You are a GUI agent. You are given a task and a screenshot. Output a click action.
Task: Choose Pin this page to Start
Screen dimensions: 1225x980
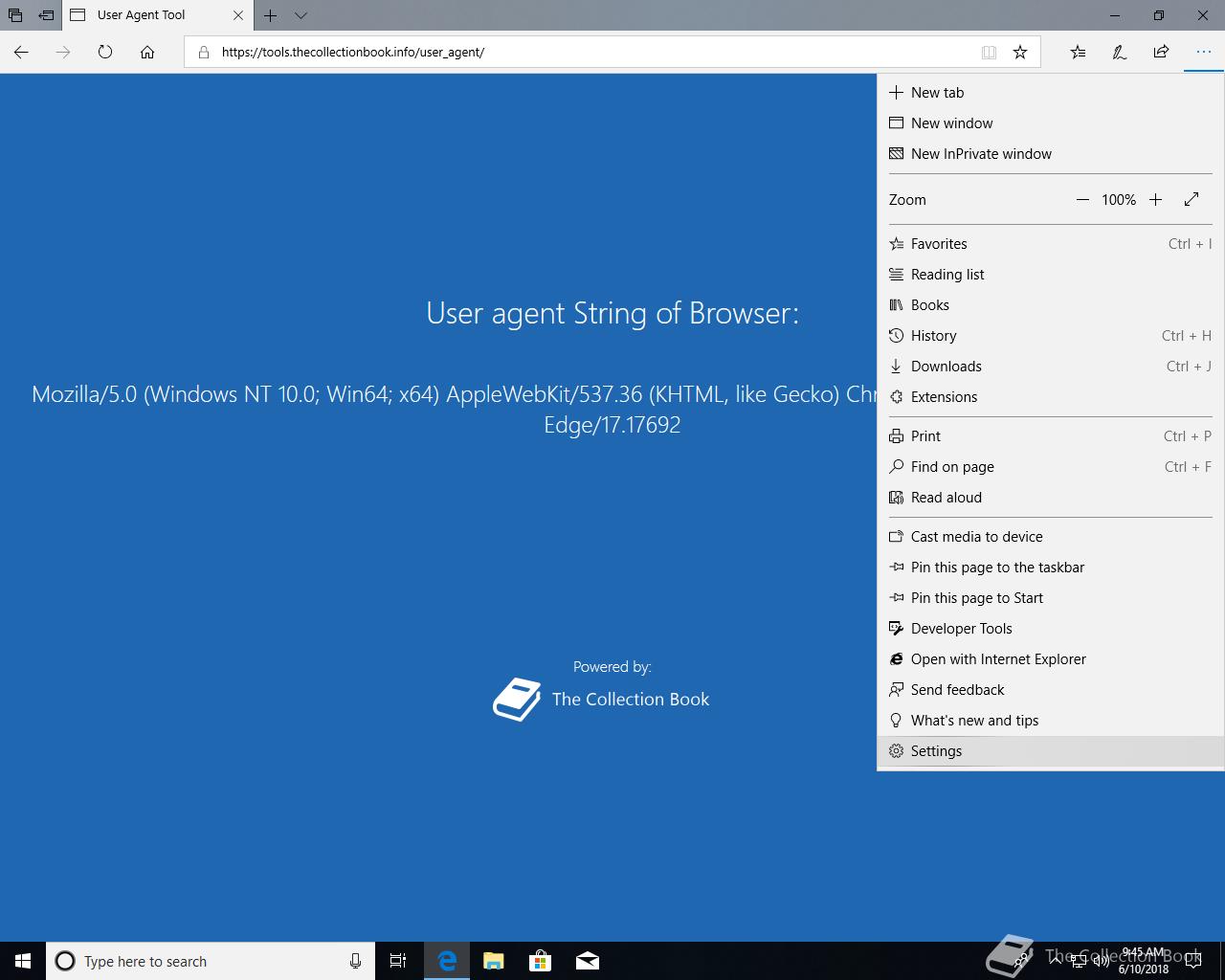[x=1051, y=598]
